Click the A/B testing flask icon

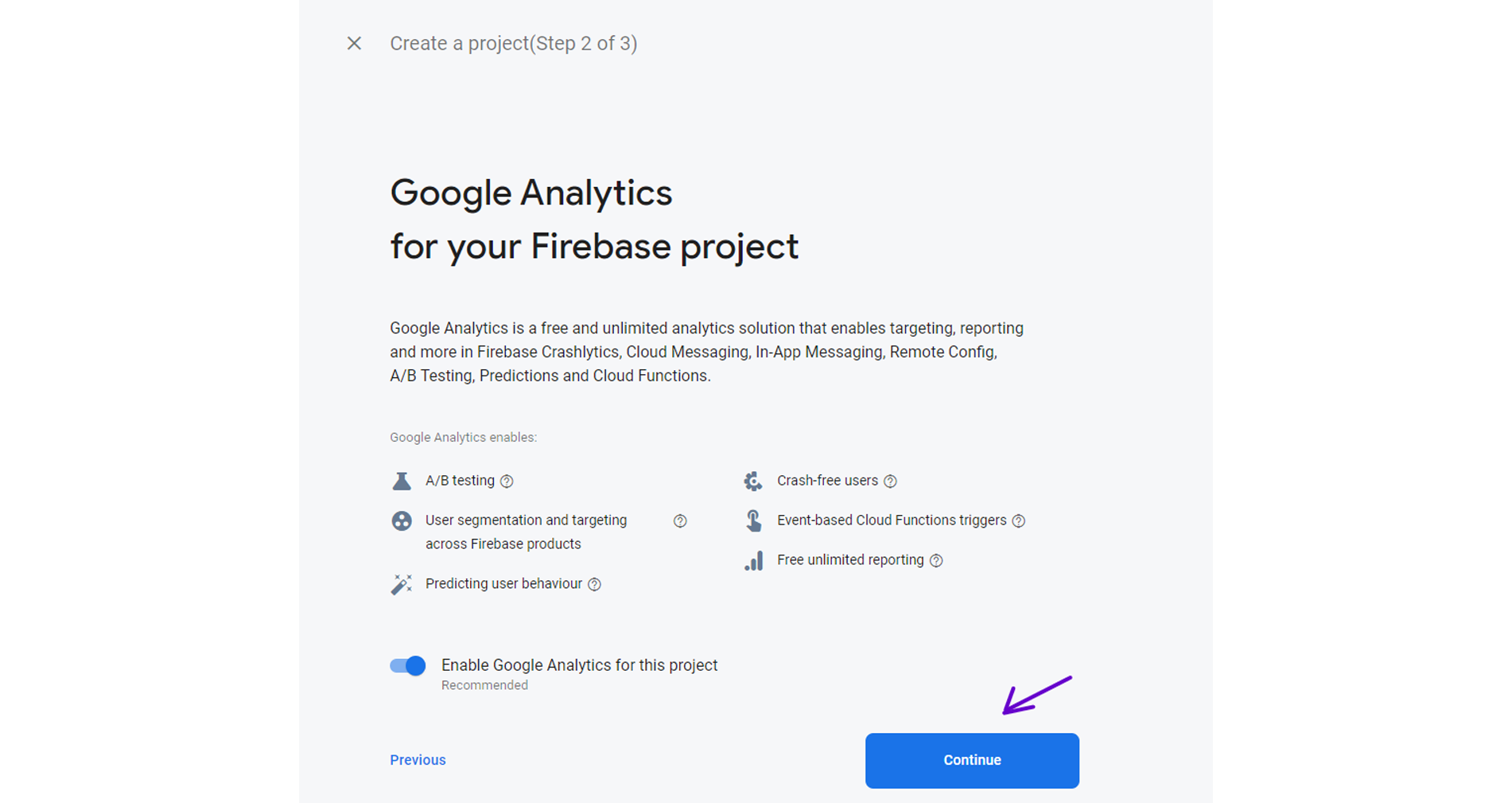click(x=402, y=481)
